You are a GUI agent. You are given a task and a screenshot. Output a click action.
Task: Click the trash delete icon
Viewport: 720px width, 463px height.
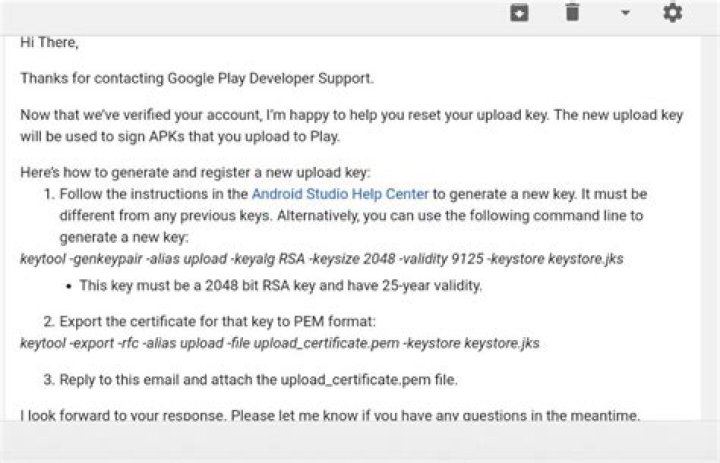coord(572,12)
